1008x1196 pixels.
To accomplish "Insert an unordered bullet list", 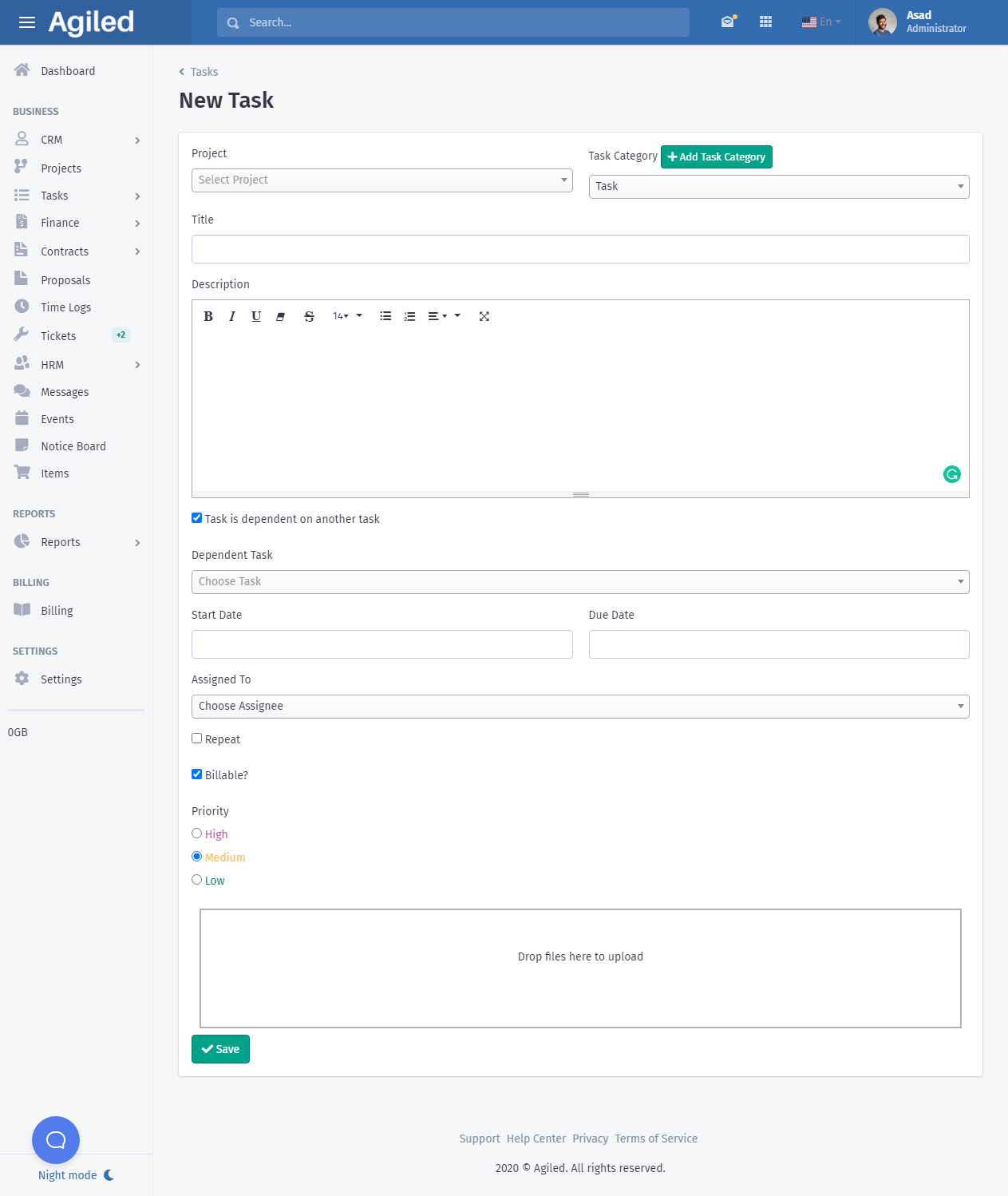I will pos(385,316).
